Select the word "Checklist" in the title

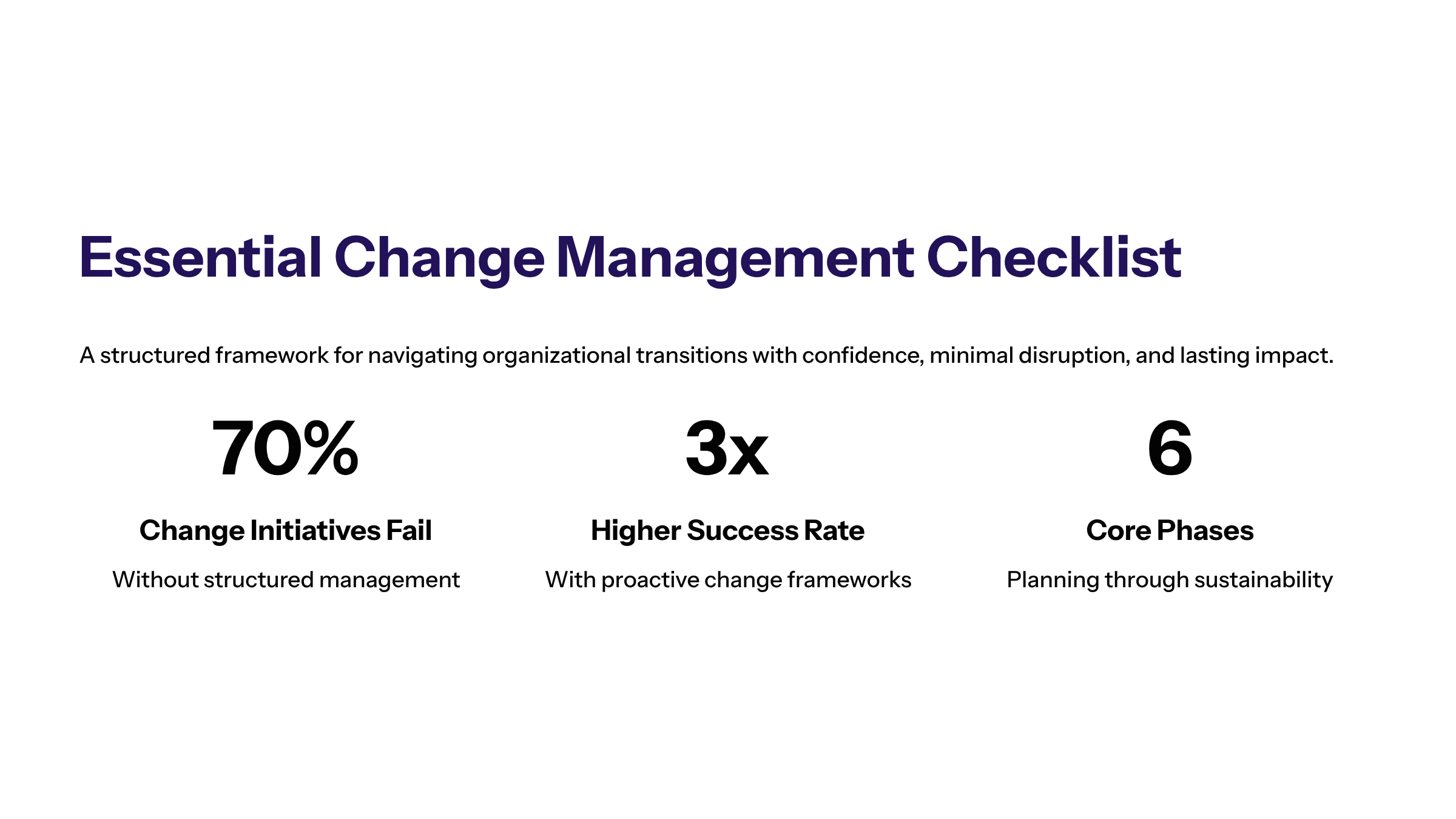(1054, 258)
